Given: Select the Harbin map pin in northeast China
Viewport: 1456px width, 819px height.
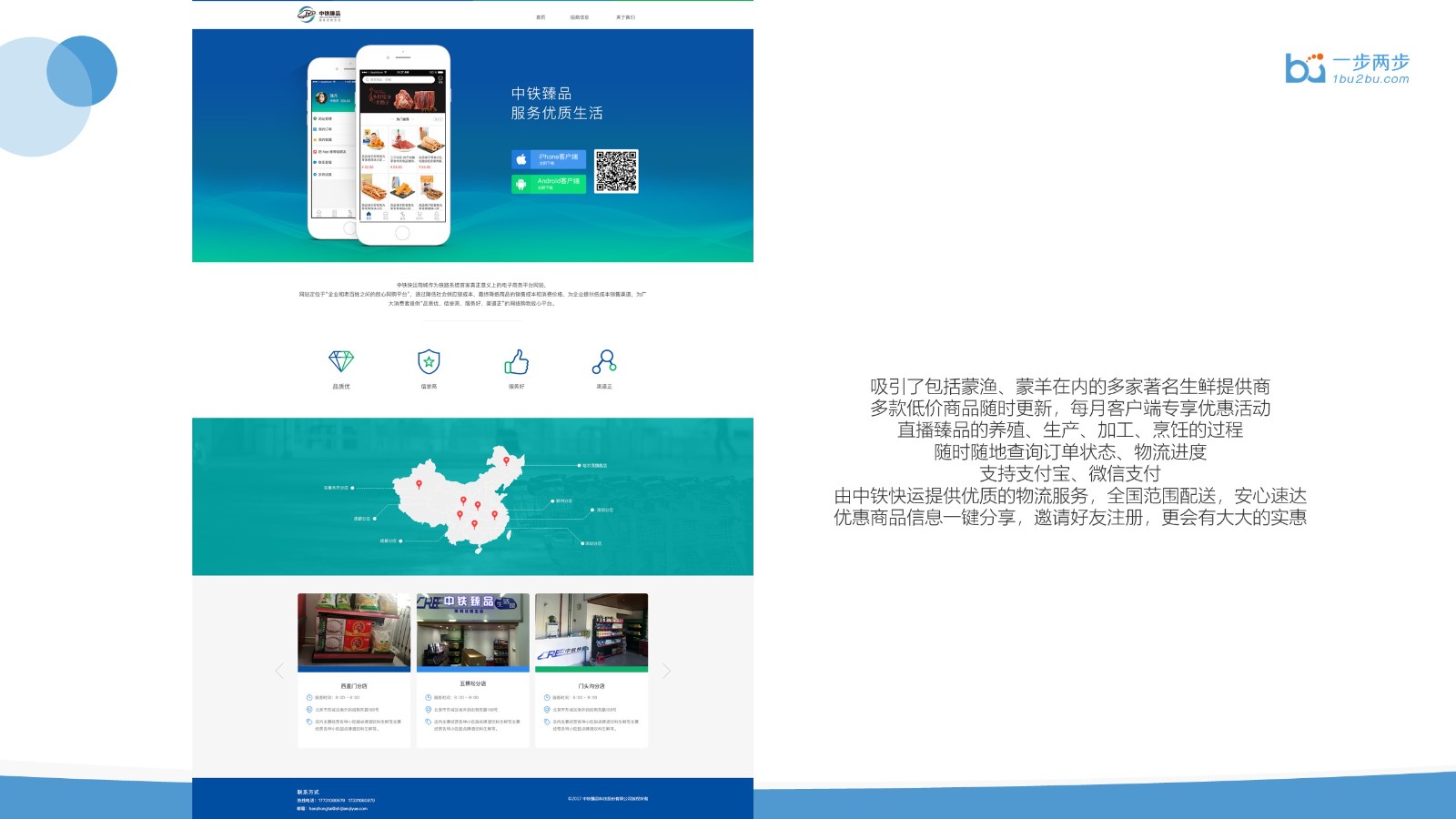Looking at the screenshot, I should 507,461.
